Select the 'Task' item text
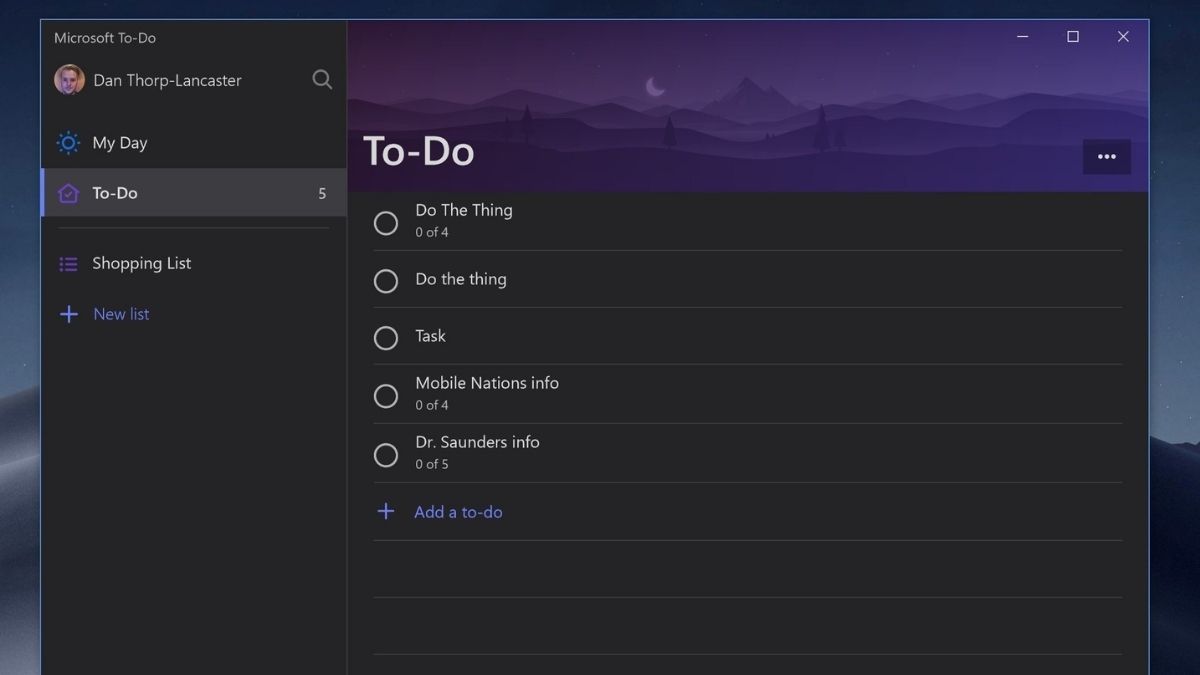Screen dimensions: 1200x675 [x=431, y=336]
